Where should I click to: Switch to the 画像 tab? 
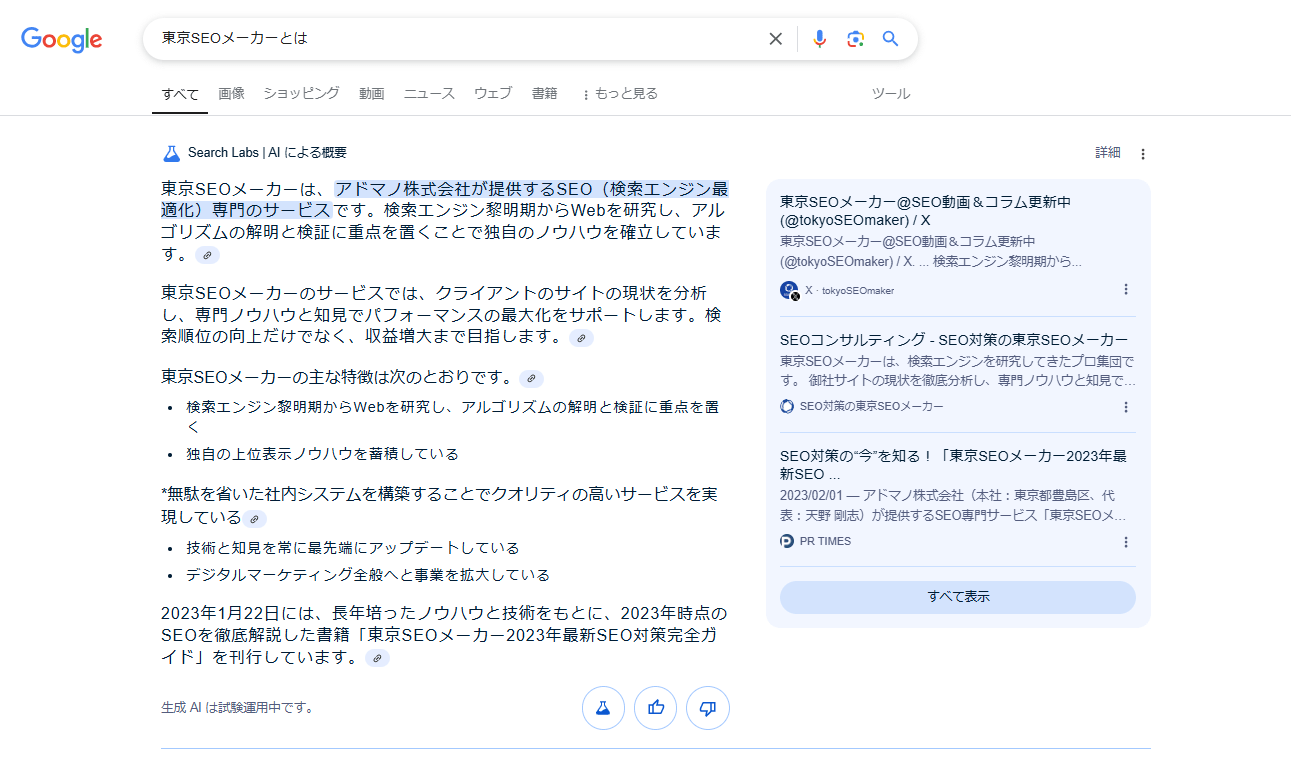[231, 93]
